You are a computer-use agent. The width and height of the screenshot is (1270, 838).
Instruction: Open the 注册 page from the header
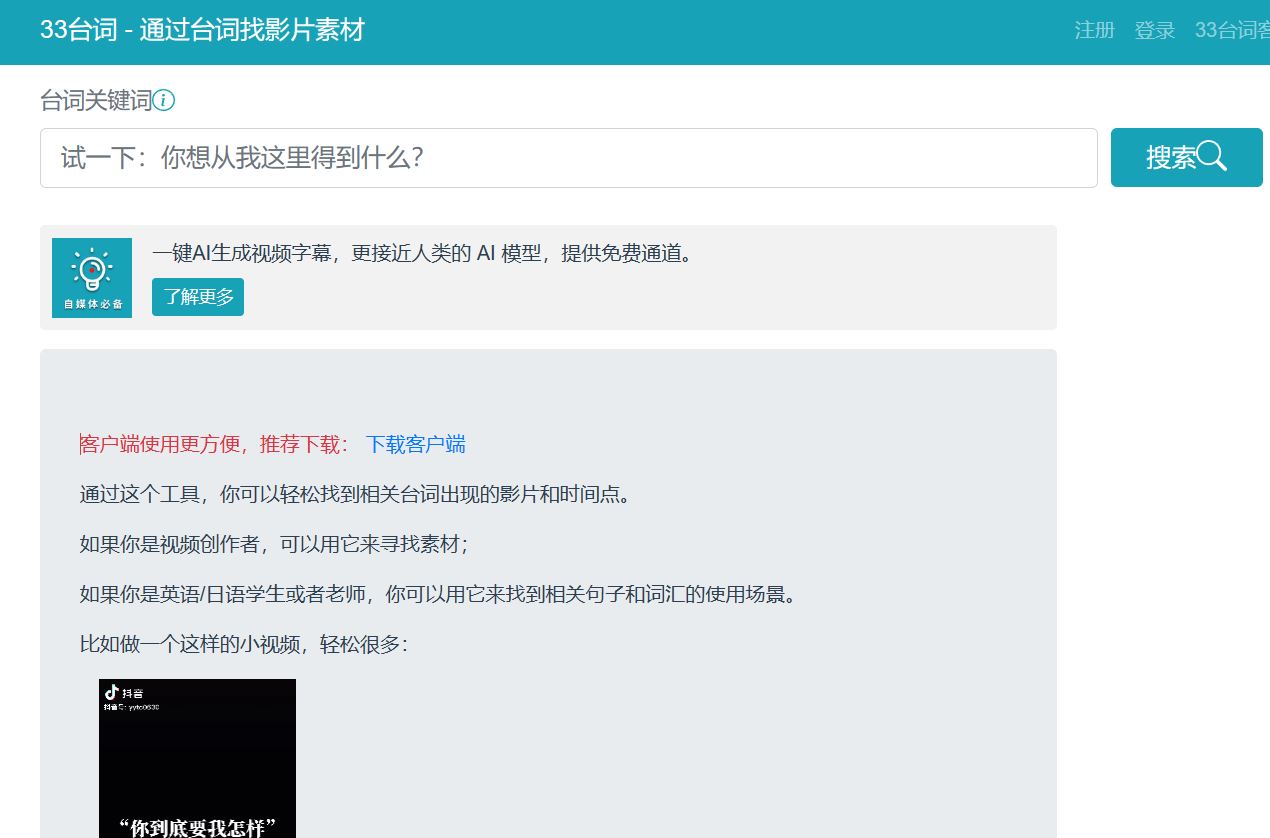[x=1094, y=30]
